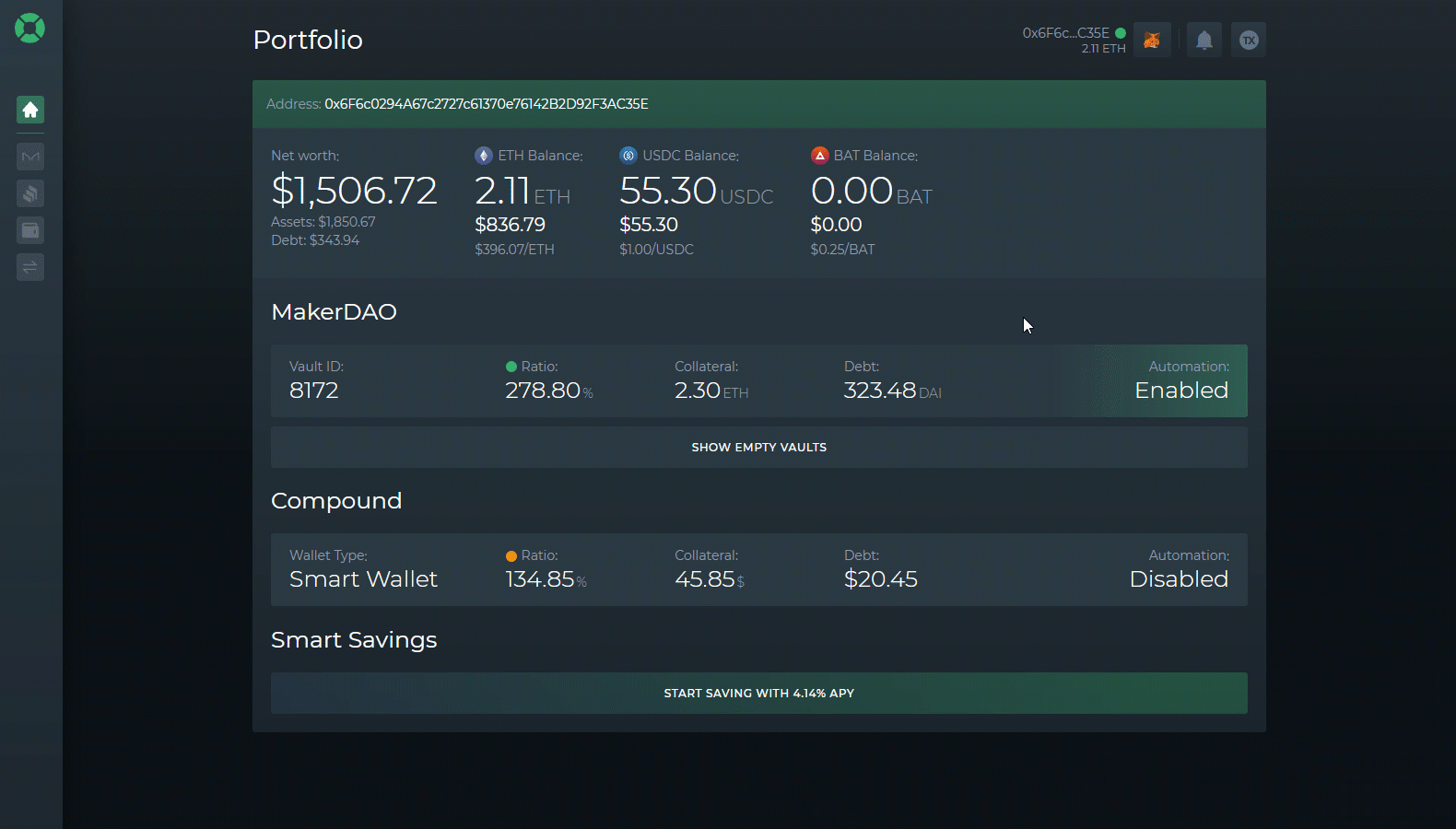This screenshot has height=829, width=1456.
Task: Click the Compound section heading
Action: click(336, 501)
